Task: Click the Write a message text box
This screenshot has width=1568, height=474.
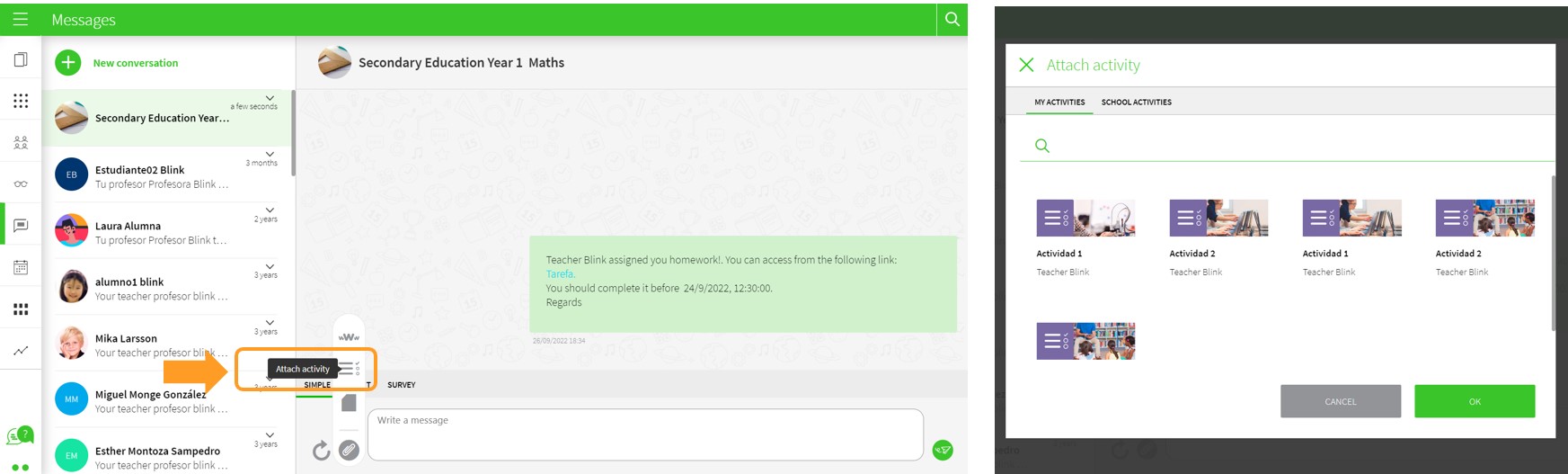Action: tap(644, 434)
